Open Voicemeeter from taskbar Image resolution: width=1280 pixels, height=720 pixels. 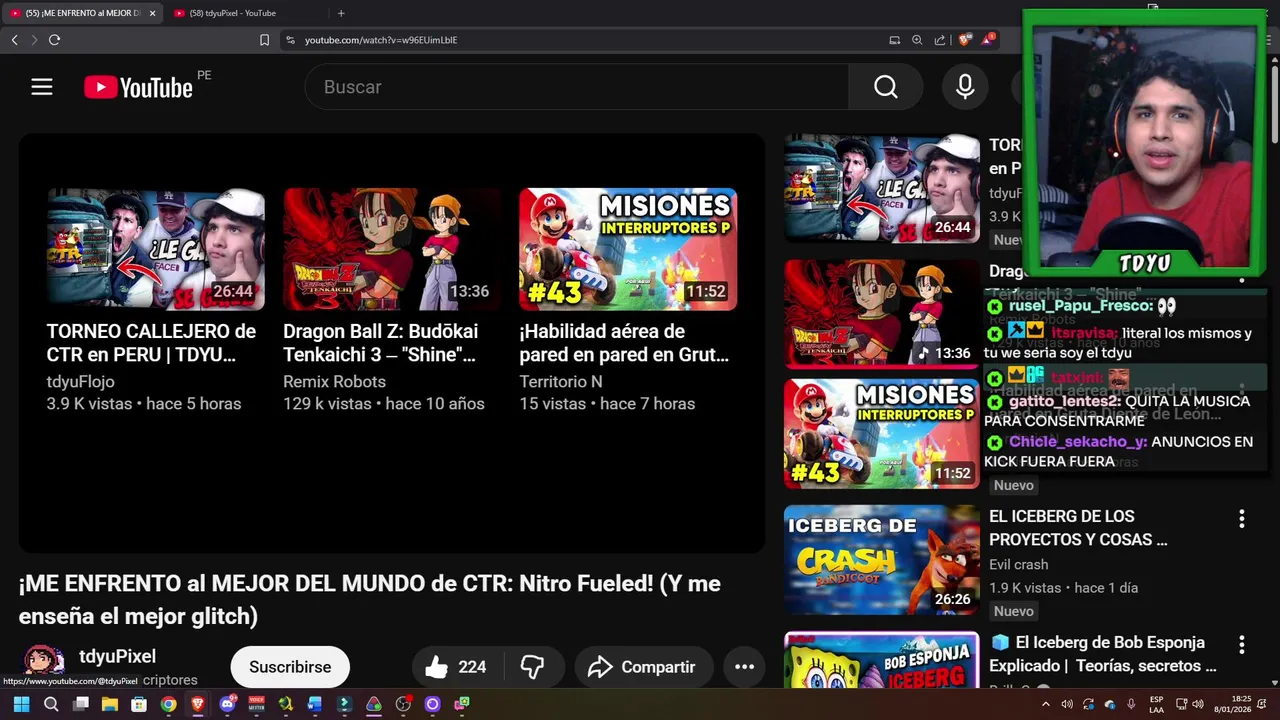click(257, 704)
